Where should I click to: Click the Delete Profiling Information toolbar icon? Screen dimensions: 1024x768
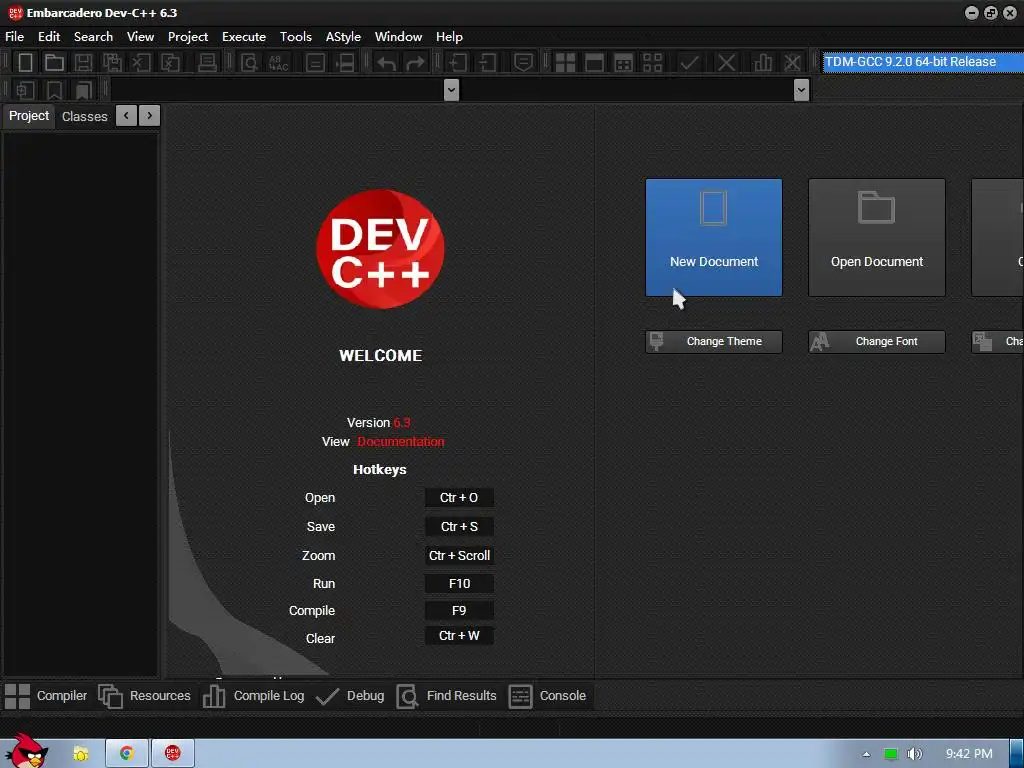[x=792, y=63]
